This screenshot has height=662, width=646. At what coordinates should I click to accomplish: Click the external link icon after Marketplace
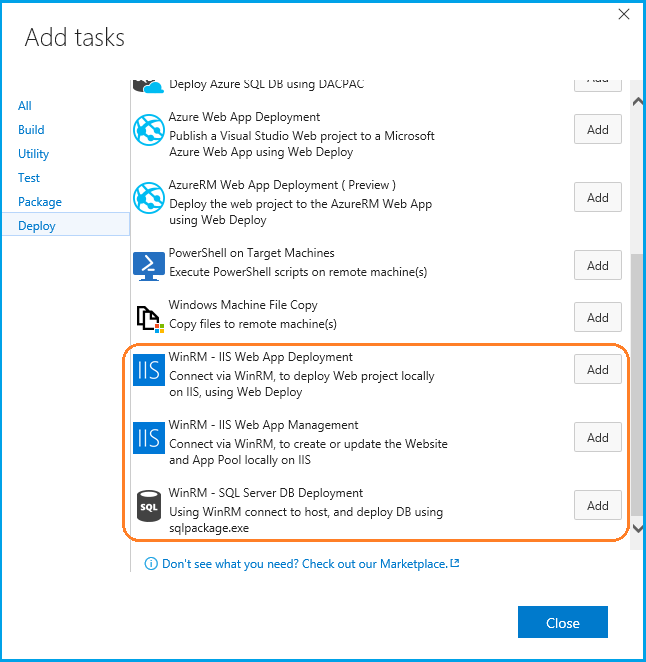[x=455, y=563]
